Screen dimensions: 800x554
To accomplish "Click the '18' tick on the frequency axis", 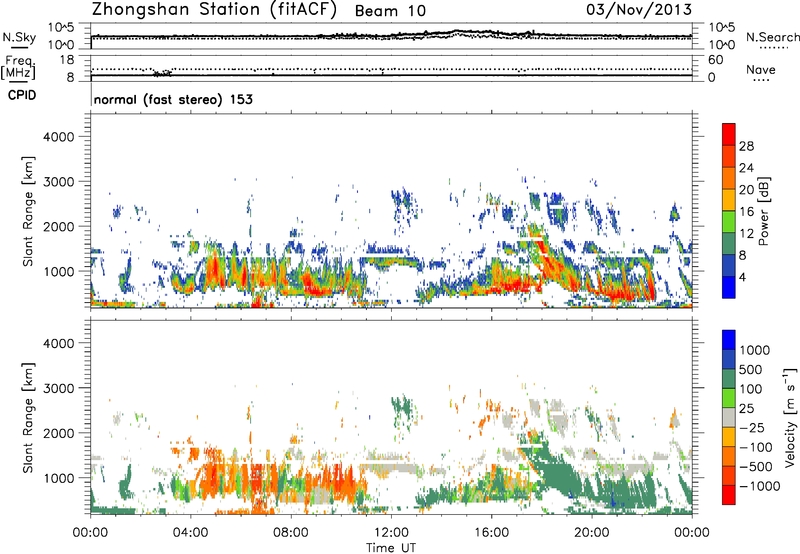I will [67, 60].
